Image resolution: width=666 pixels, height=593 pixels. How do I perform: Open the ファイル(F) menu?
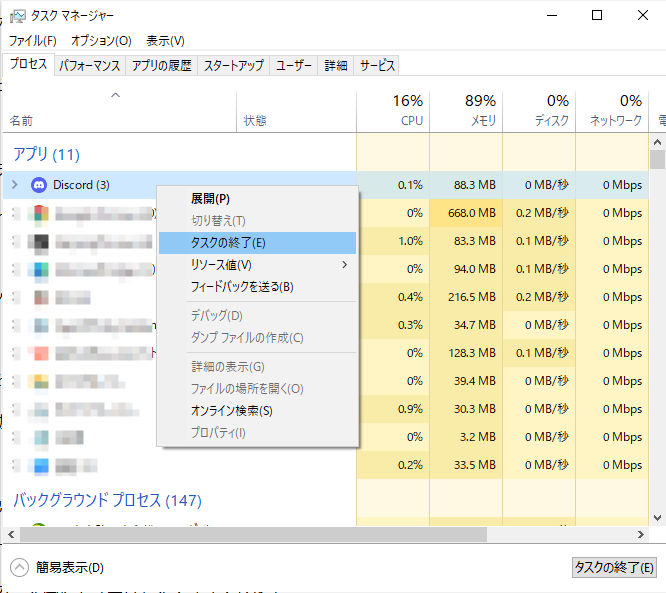33,41
